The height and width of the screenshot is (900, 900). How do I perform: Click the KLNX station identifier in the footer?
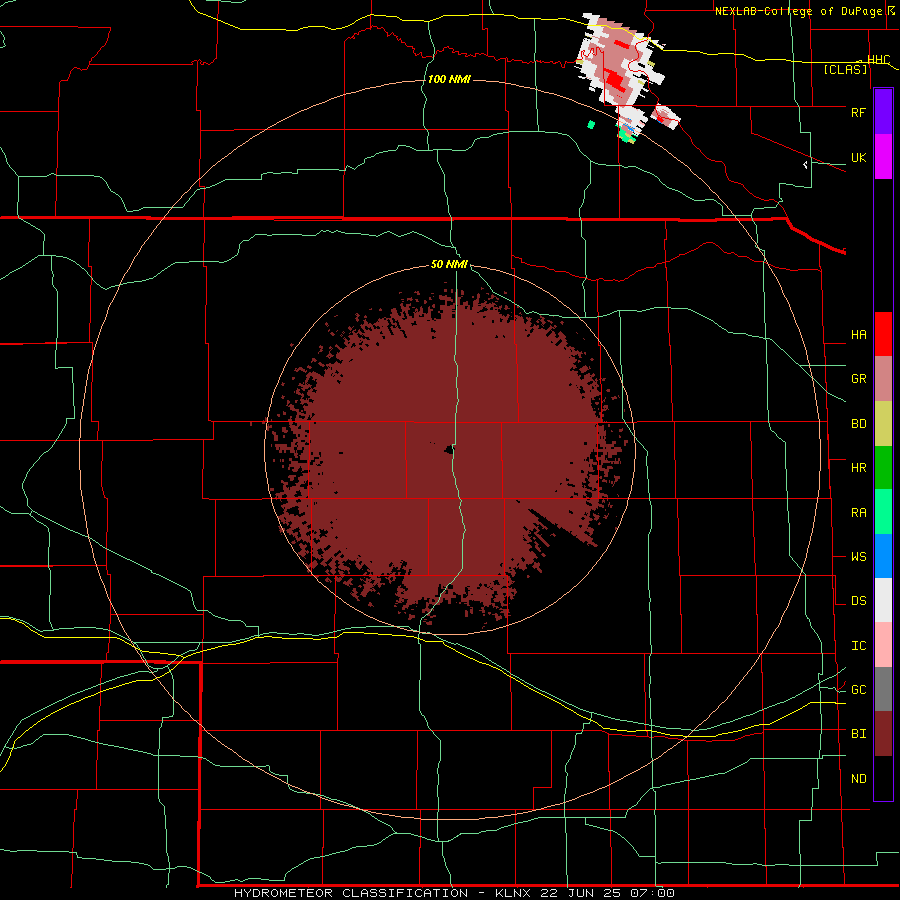tap(513, 893)
